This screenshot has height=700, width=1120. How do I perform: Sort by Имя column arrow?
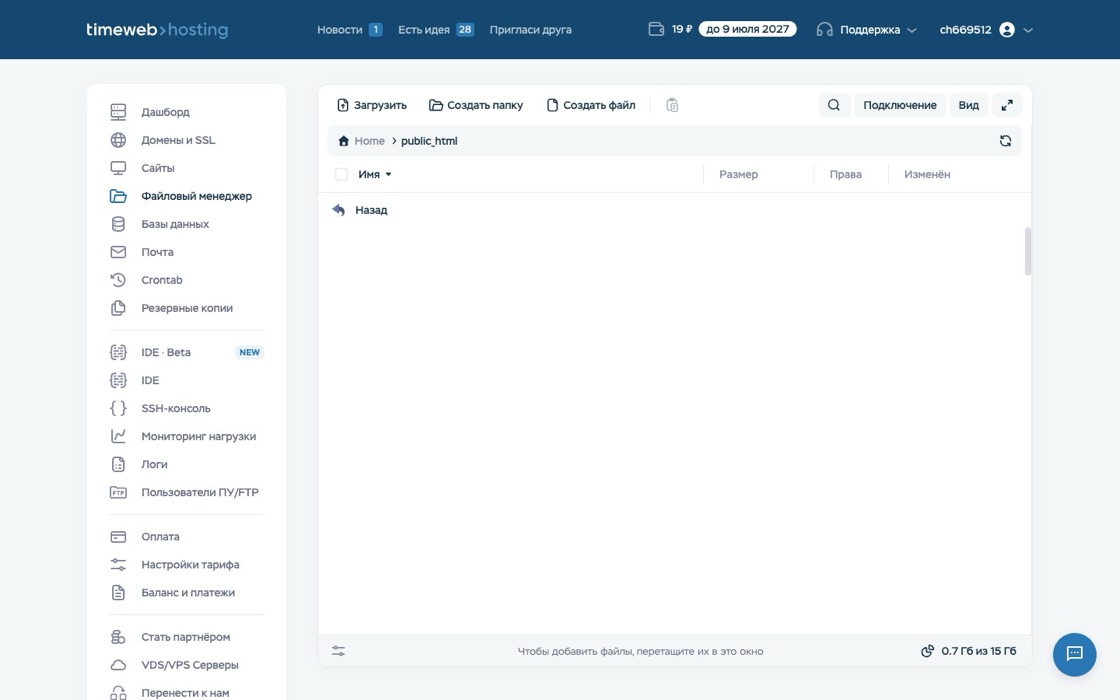click(389, 174)
